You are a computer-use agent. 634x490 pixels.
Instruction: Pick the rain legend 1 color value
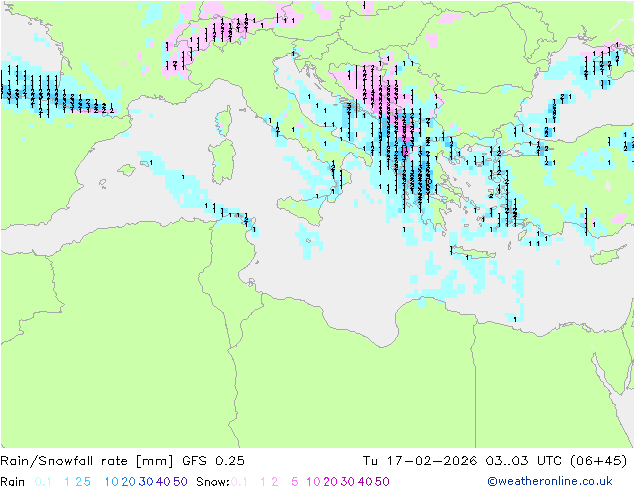(x=67, y=482)
